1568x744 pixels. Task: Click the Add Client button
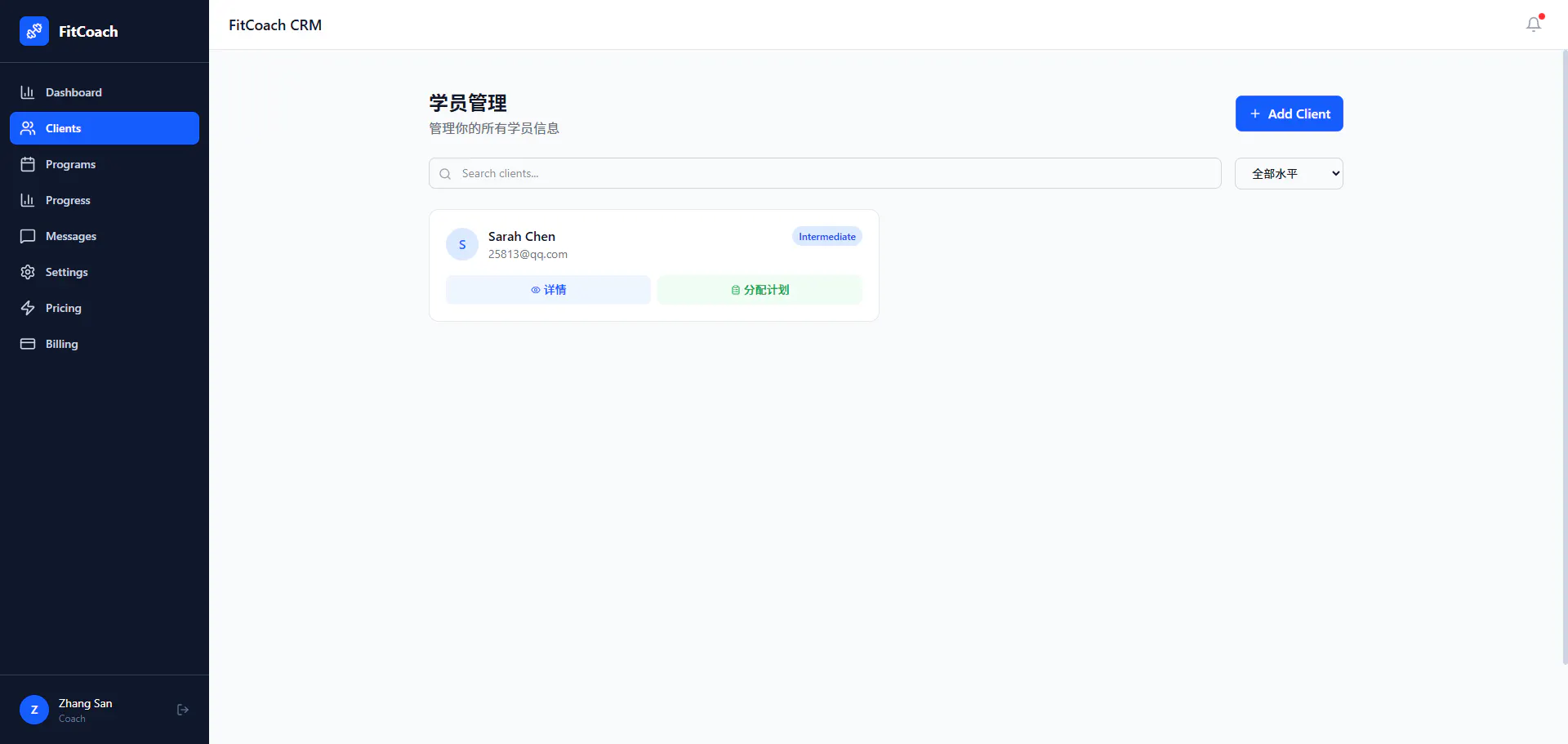(x=1289, y=114)
